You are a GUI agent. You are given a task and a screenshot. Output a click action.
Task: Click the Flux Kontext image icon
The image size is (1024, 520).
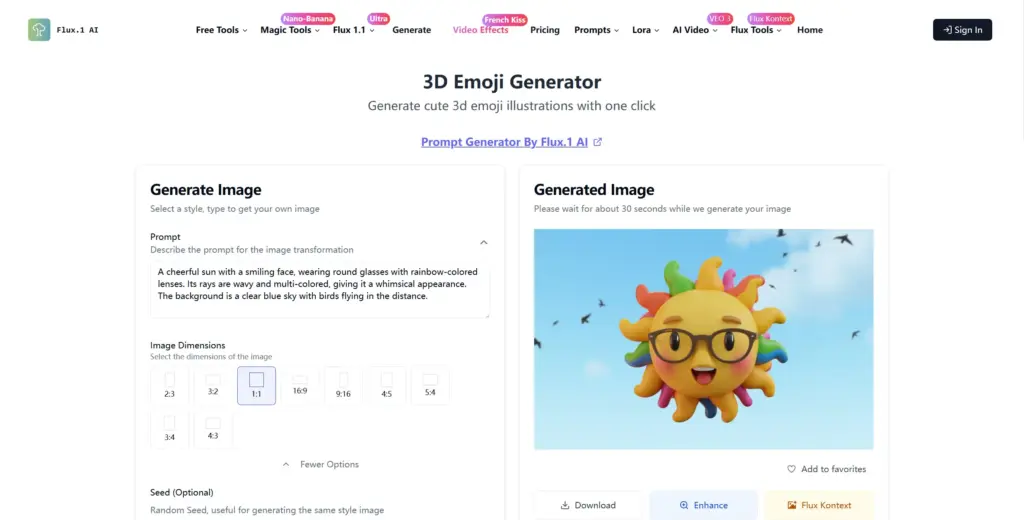tap(792, 505)
